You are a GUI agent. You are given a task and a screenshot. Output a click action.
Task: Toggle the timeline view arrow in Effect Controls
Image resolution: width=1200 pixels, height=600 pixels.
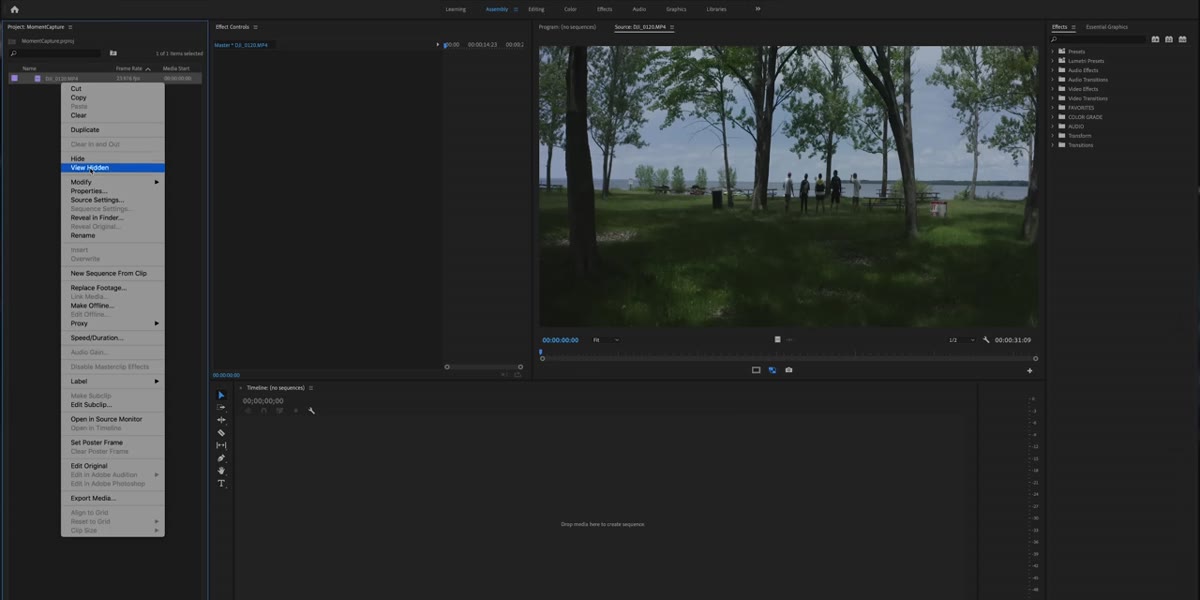(x=437, y=45)
